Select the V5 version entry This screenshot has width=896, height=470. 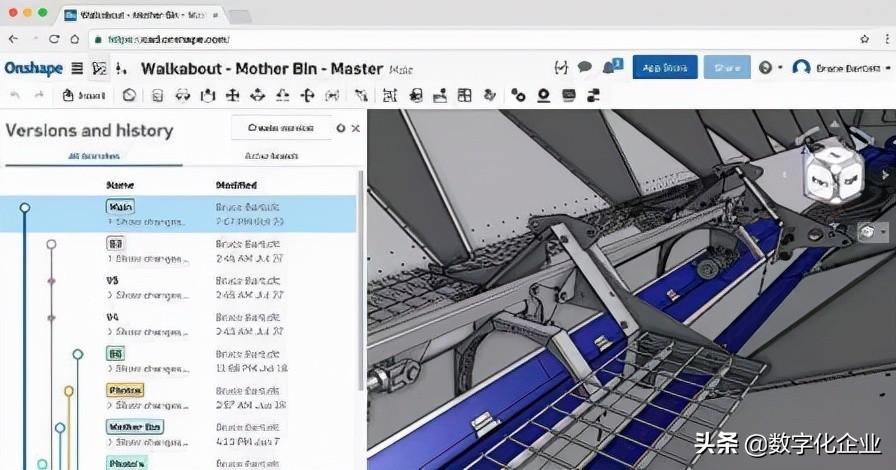(113, 281)
